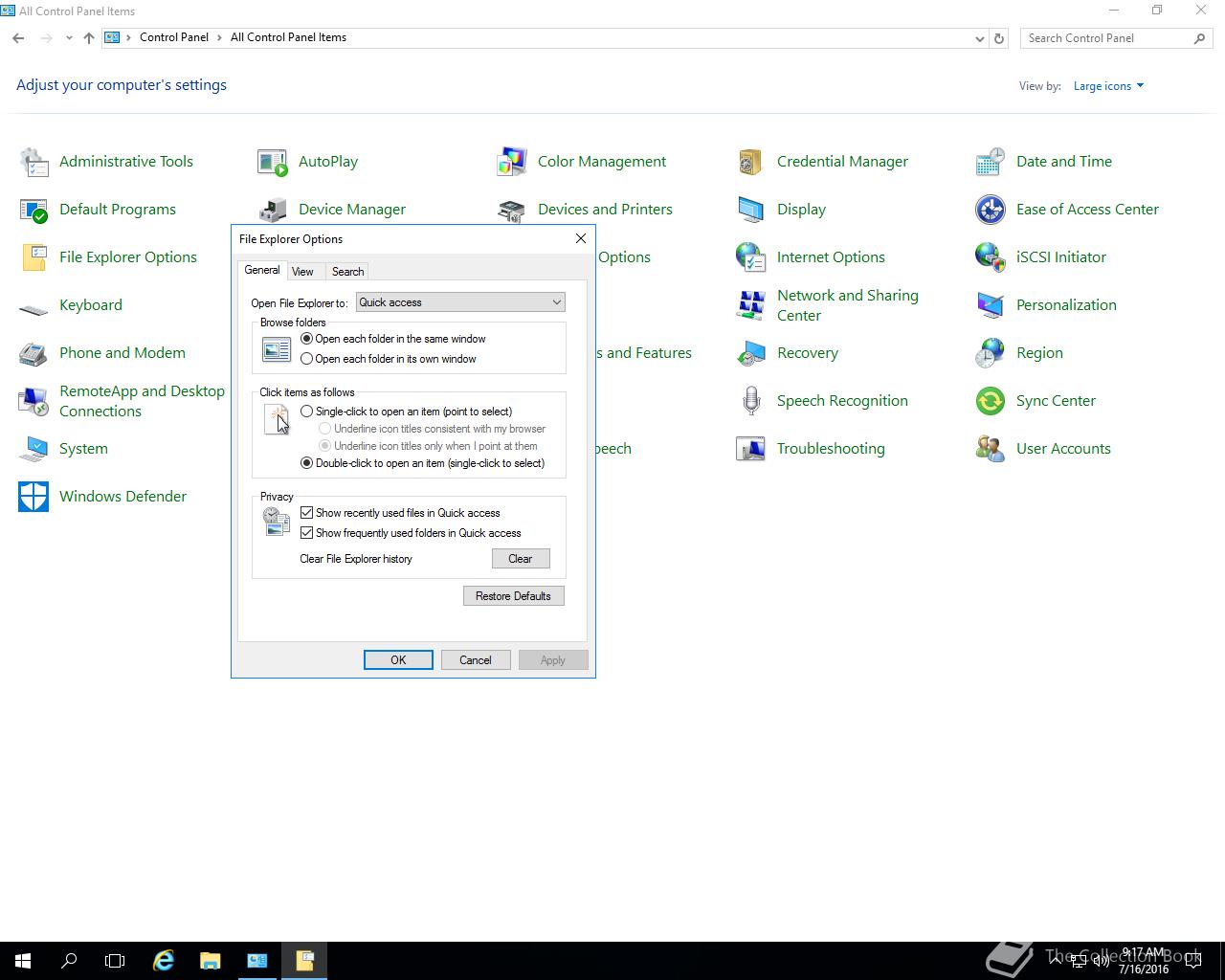Open the Personalization icon
The height and width of the screenshot is (980, 1225).
click(x=991, y=305)
